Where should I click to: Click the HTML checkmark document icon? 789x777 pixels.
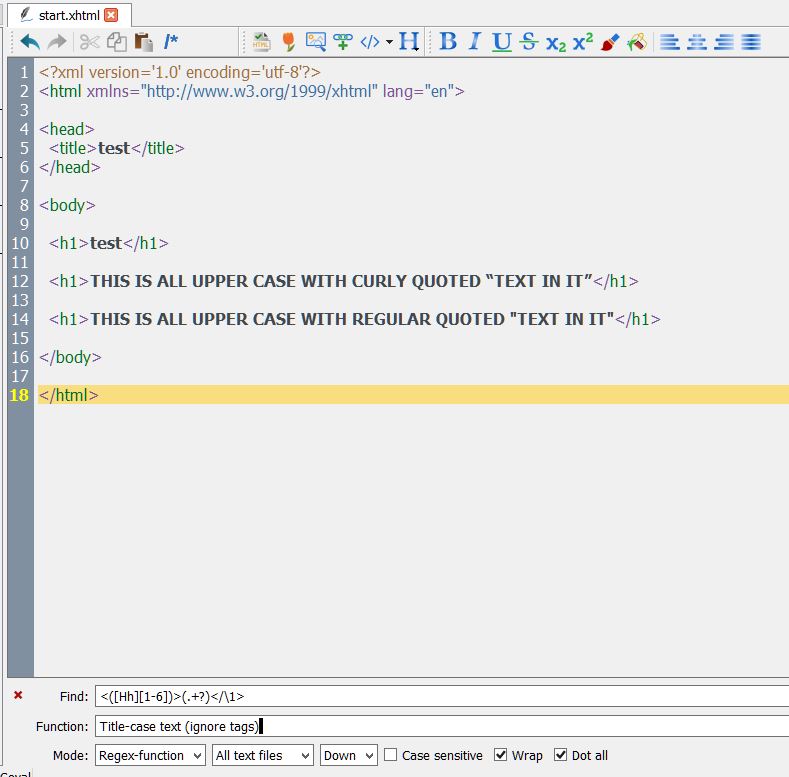(261, 42)
